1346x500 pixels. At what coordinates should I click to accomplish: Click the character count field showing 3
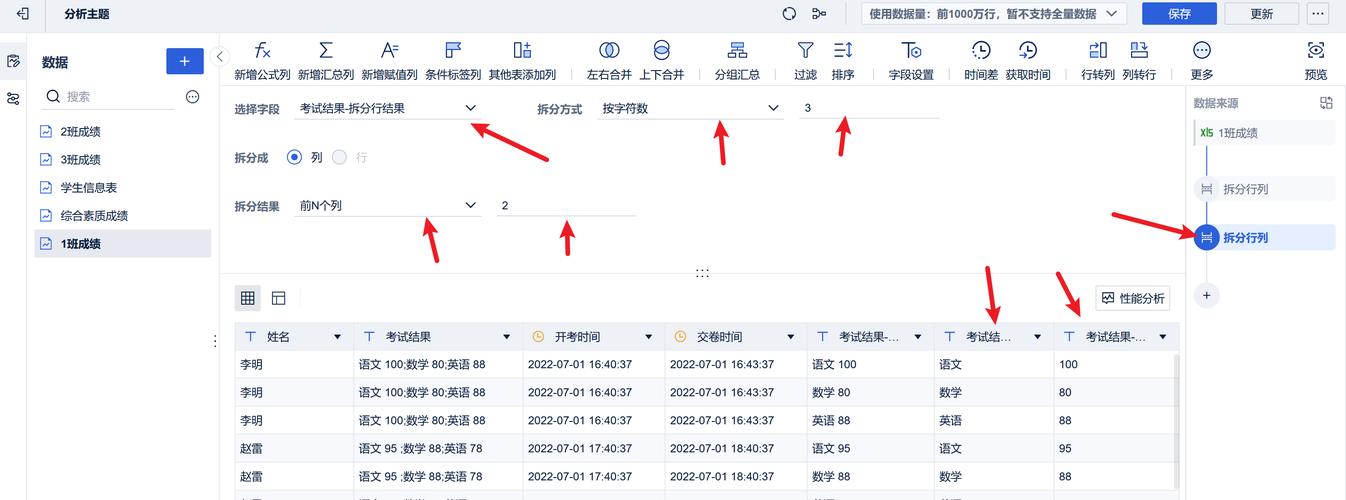click(869, 108)
